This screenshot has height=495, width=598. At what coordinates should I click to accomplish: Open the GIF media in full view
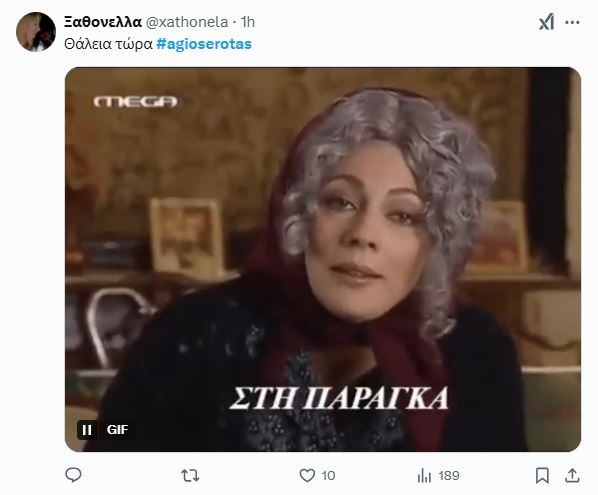coord(323,259)
